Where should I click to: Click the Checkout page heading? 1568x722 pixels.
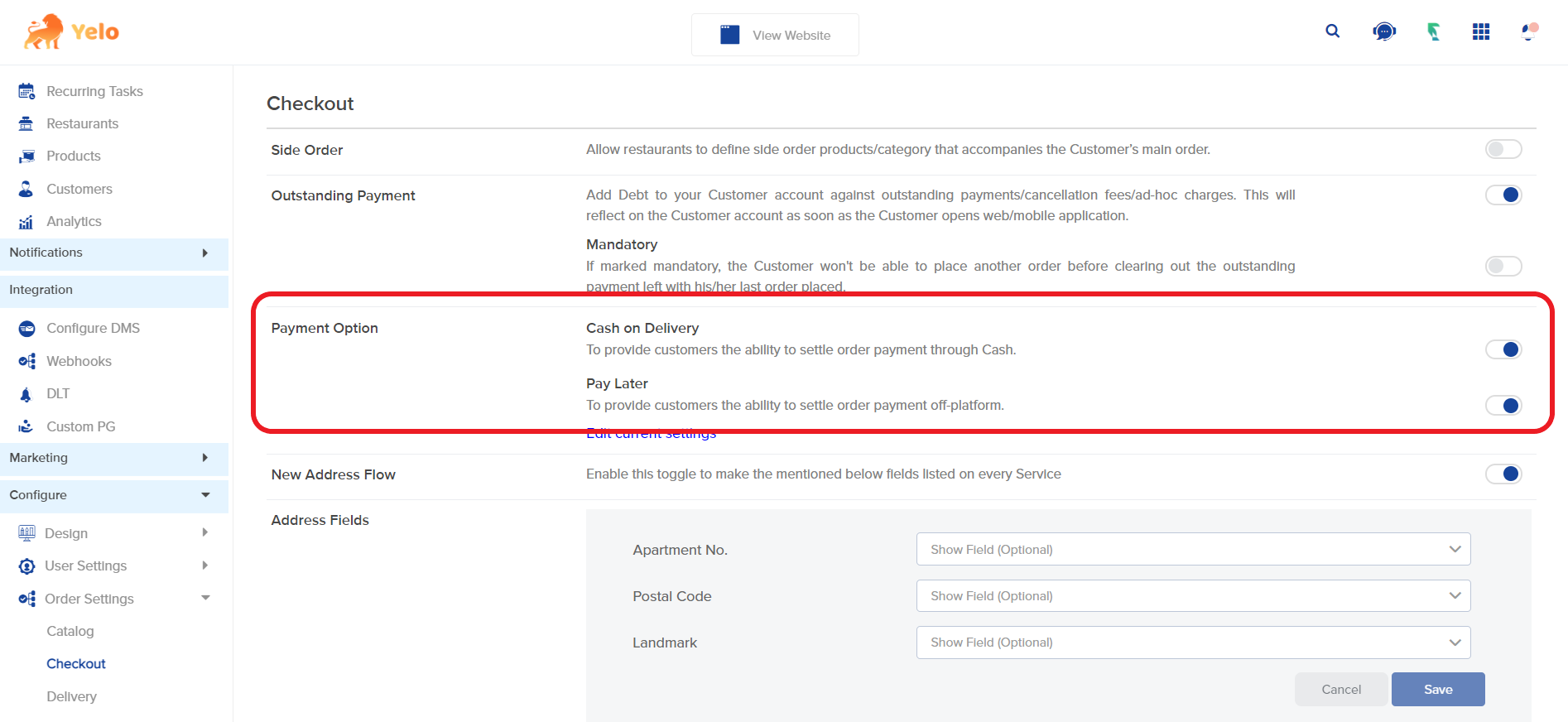pyautogui.click(x=310, y=103)
